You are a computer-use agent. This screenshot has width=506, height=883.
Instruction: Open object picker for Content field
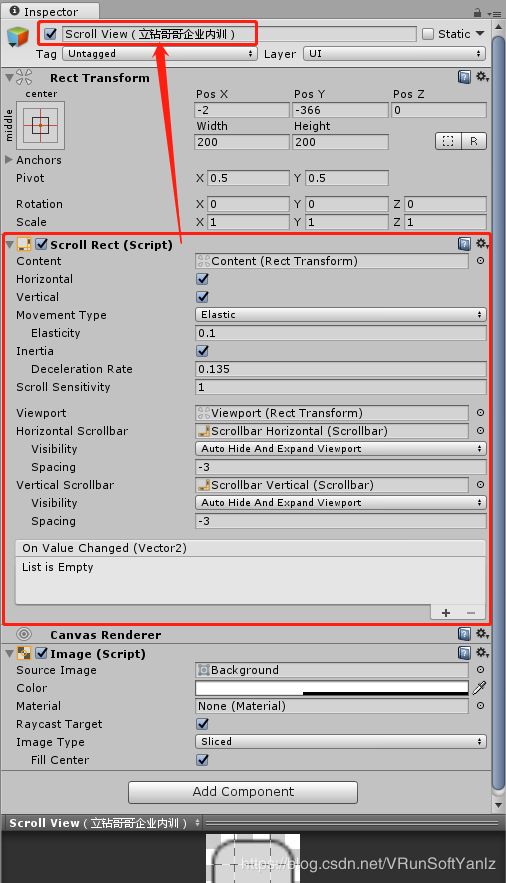coord(480,261)
